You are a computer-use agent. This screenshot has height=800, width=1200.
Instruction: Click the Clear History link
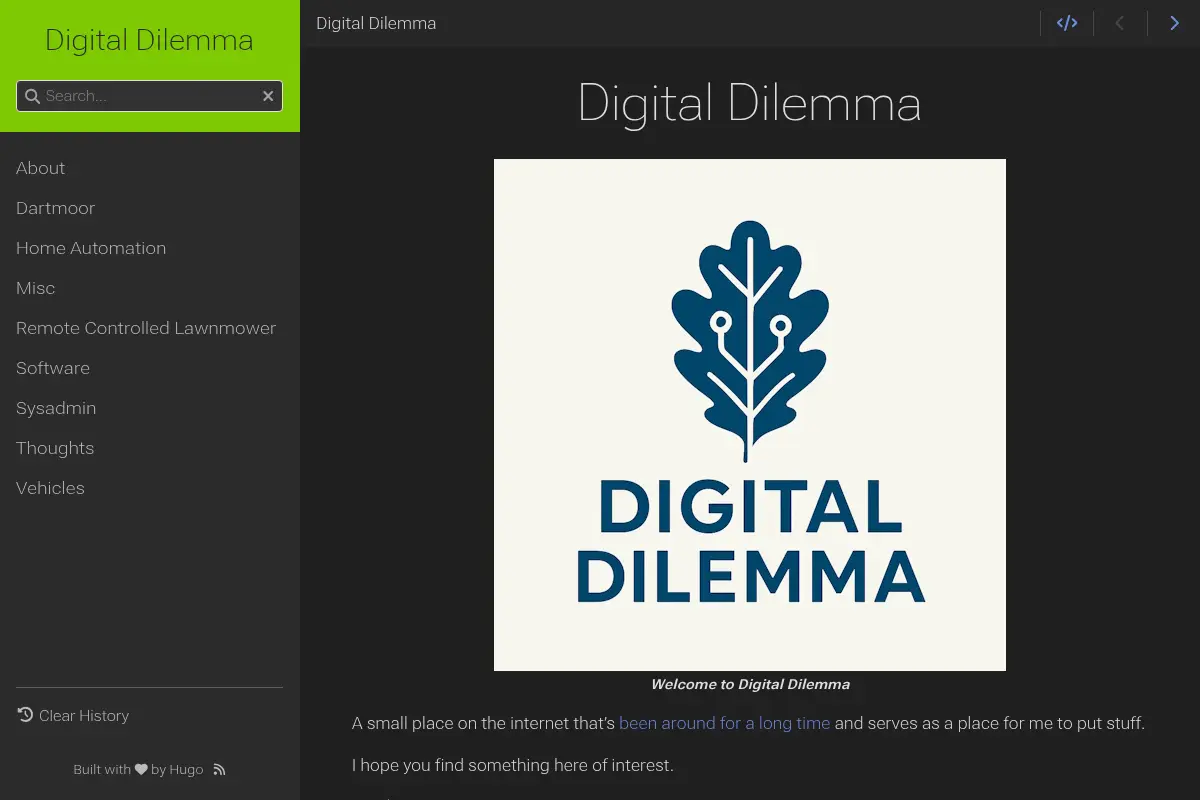84,715
